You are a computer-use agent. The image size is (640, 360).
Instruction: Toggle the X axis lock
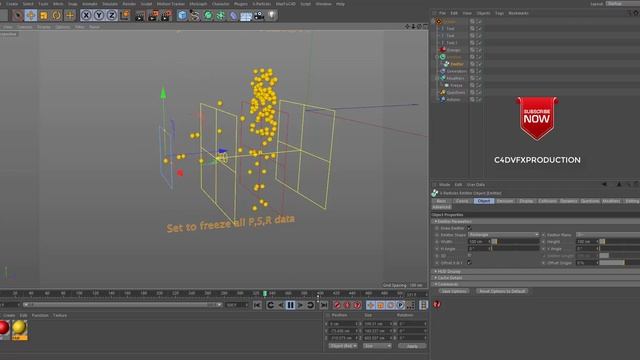pos(86,16)
